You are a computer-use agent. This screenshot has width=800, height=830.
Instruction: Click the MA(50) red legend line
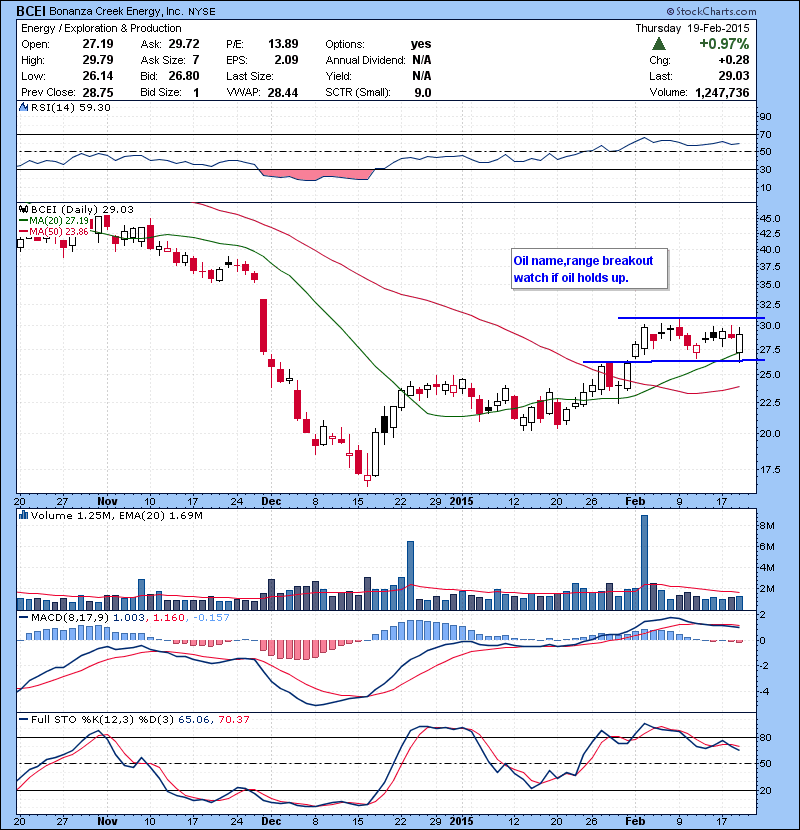click(24, 232)
